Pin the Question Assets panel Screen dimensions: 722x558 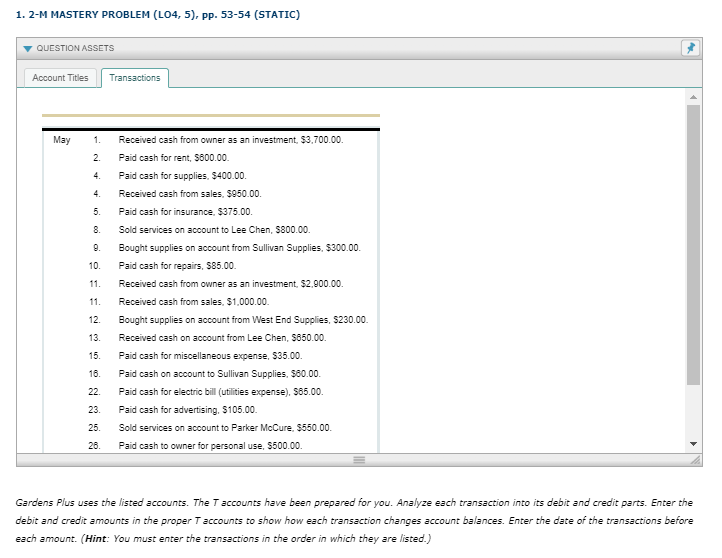click(x=690, y=48)
